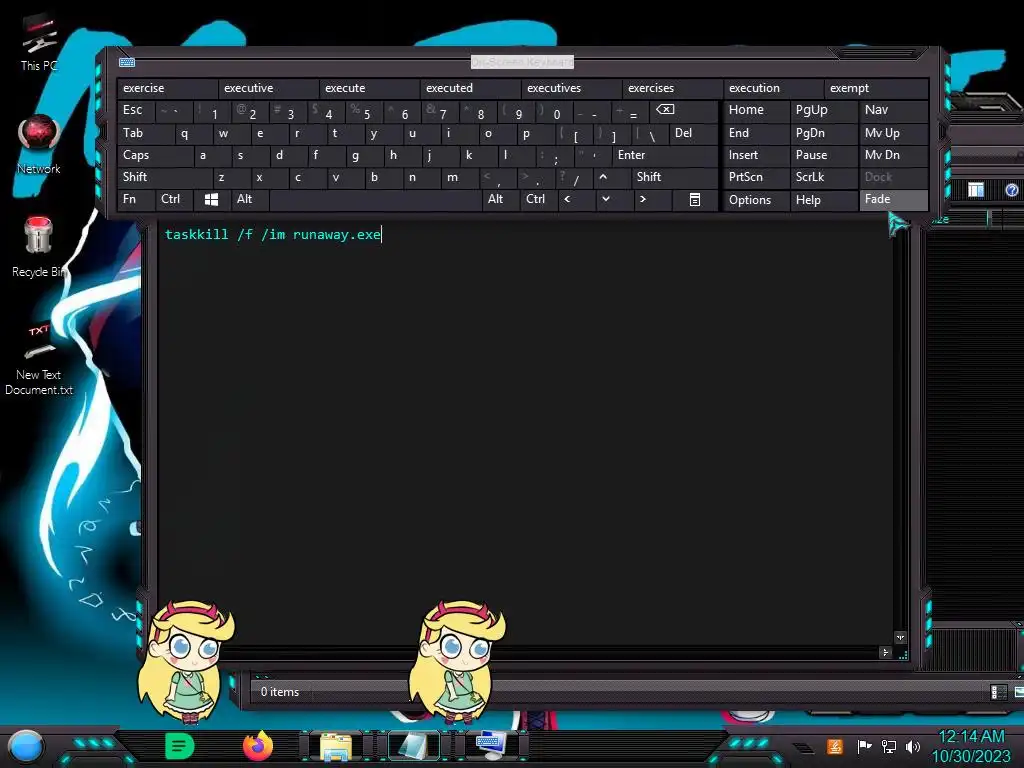
Task: Click the Options key on the keyboard
Action: click(756, 200)
